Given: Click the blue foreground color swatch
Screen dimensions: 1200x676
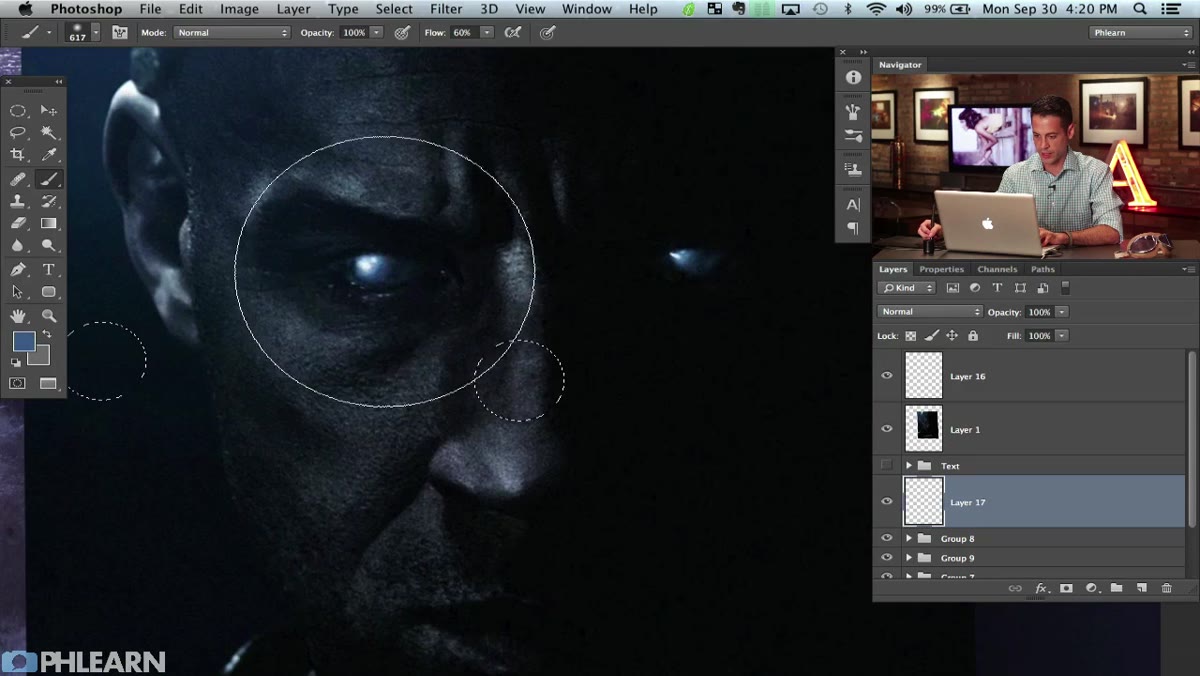Looking at the screenshot, I should [x=23, y=341].
